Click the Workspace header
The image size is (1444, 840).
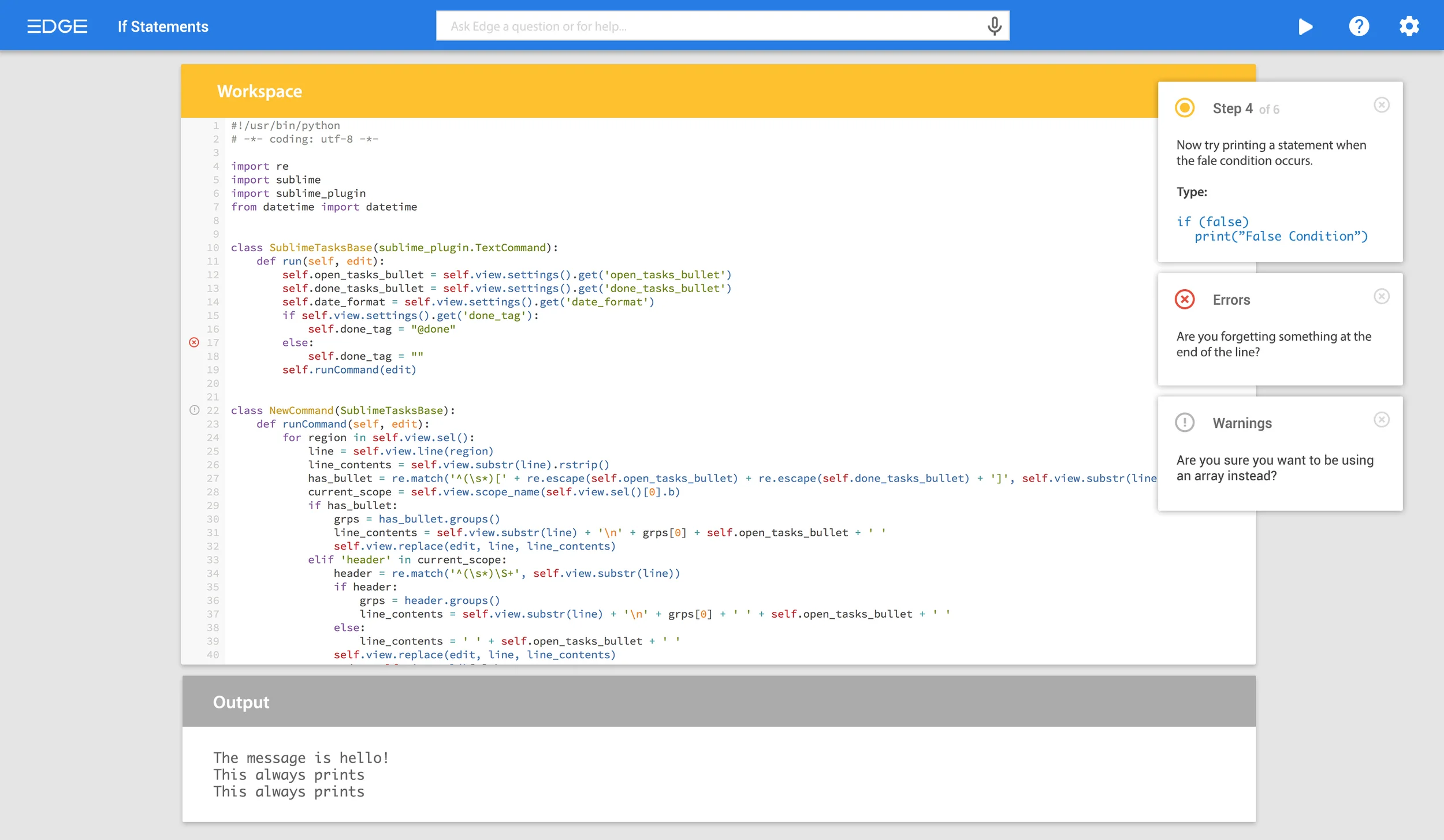[259, 91]
